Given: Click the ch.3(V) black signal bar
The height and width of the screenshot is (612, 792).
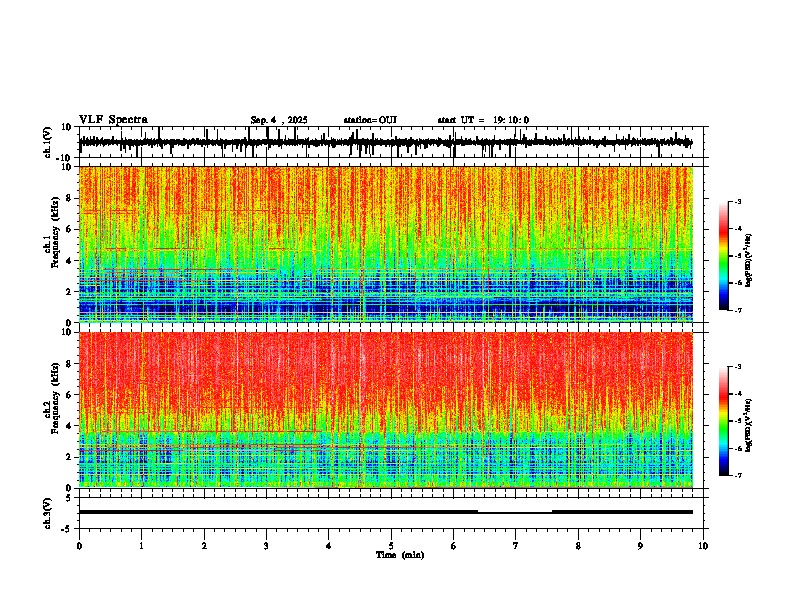Looking at the screenshot, I should tap(386, 512).
